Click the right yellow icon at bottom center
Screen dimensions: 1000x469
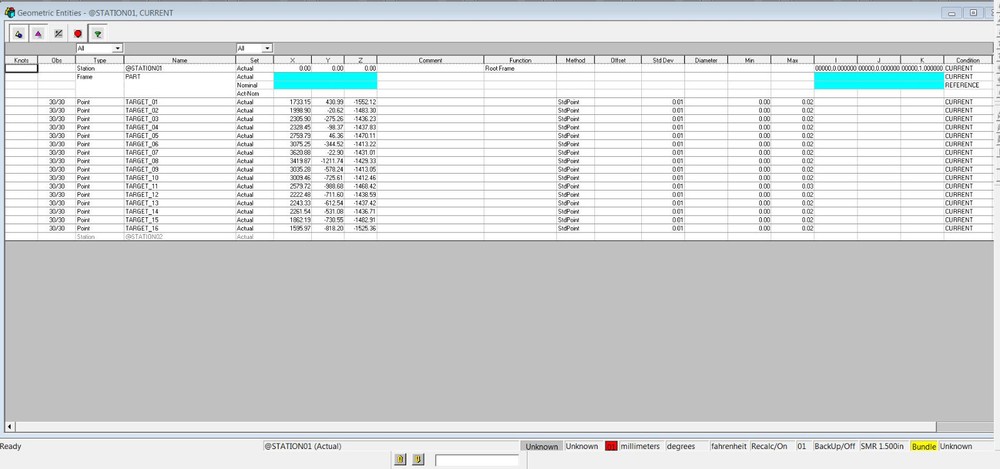coord(418,459)
